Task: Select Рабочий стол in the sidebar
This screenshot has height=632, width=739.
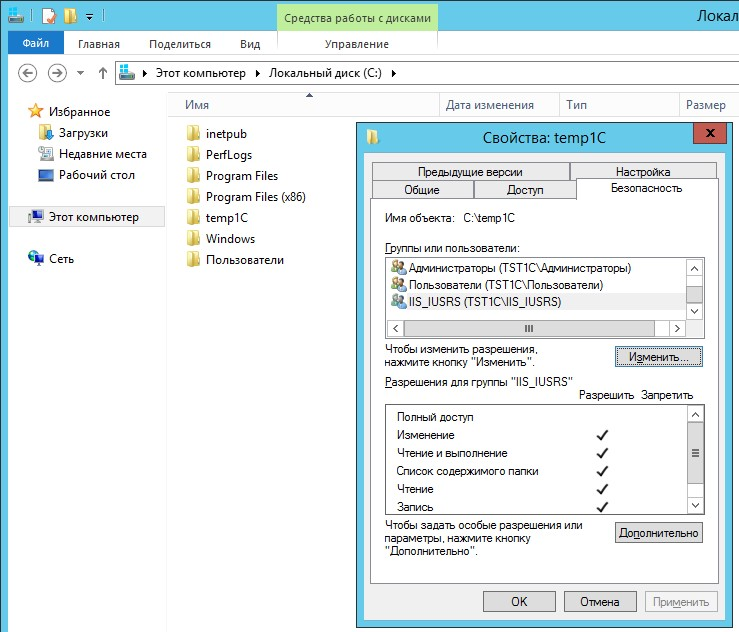Action: [96, 175]
